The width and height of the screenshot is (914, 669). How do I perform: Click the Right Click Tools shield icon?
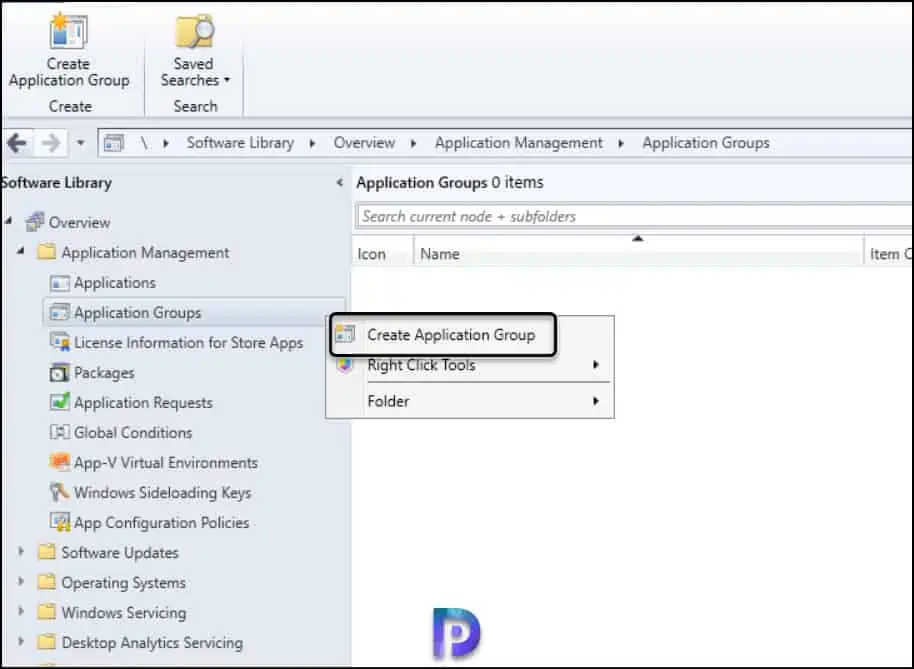tap(345, 365)
